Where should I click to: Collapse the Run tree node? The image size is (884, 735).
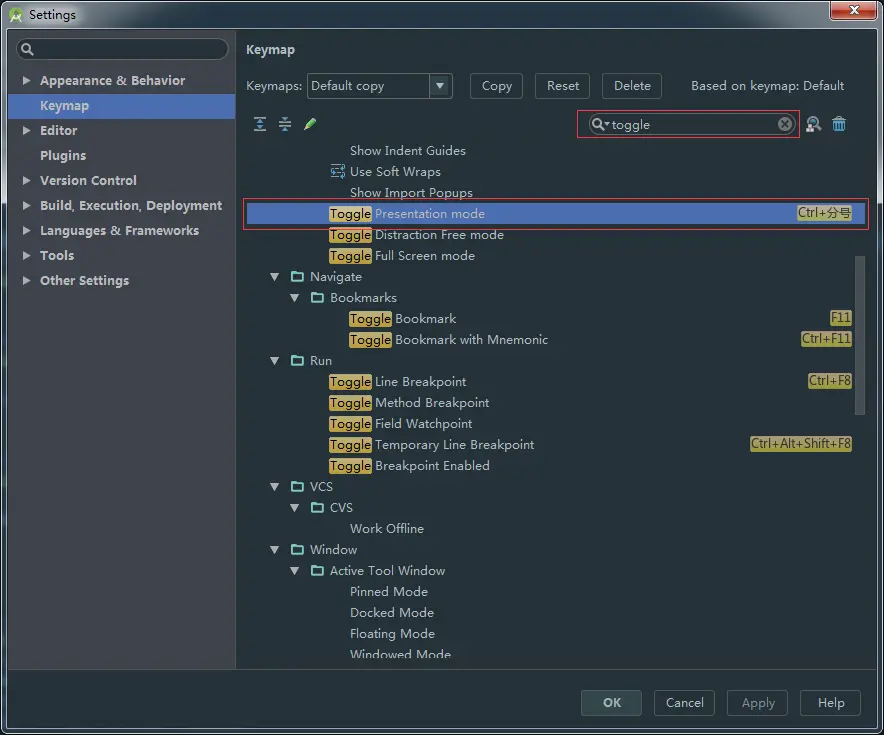[275, 361]
